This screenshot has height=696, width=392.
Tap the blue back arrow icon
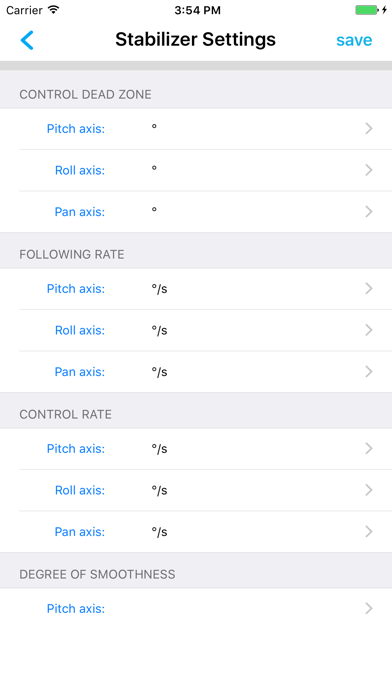tap(27, 40)
